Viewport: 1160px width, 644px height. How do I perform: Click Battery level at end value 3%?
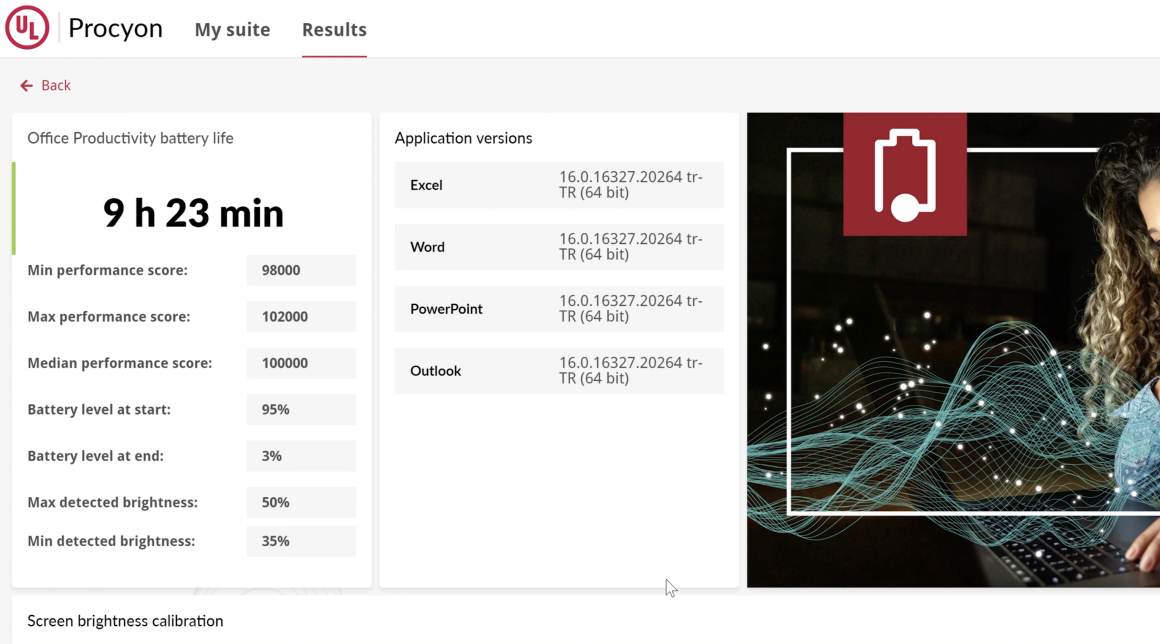301,456
